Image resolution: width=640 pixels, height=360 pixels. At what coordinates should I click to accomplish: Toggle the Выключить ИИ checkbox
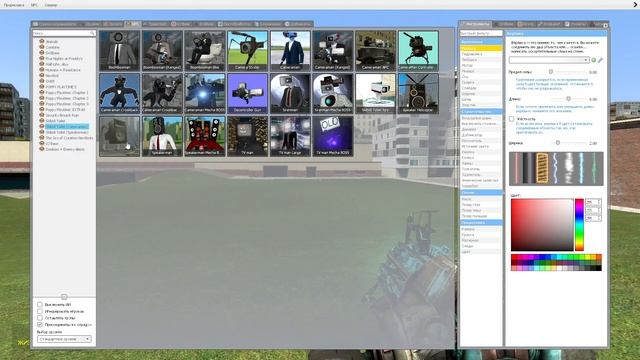pos(40,304)
